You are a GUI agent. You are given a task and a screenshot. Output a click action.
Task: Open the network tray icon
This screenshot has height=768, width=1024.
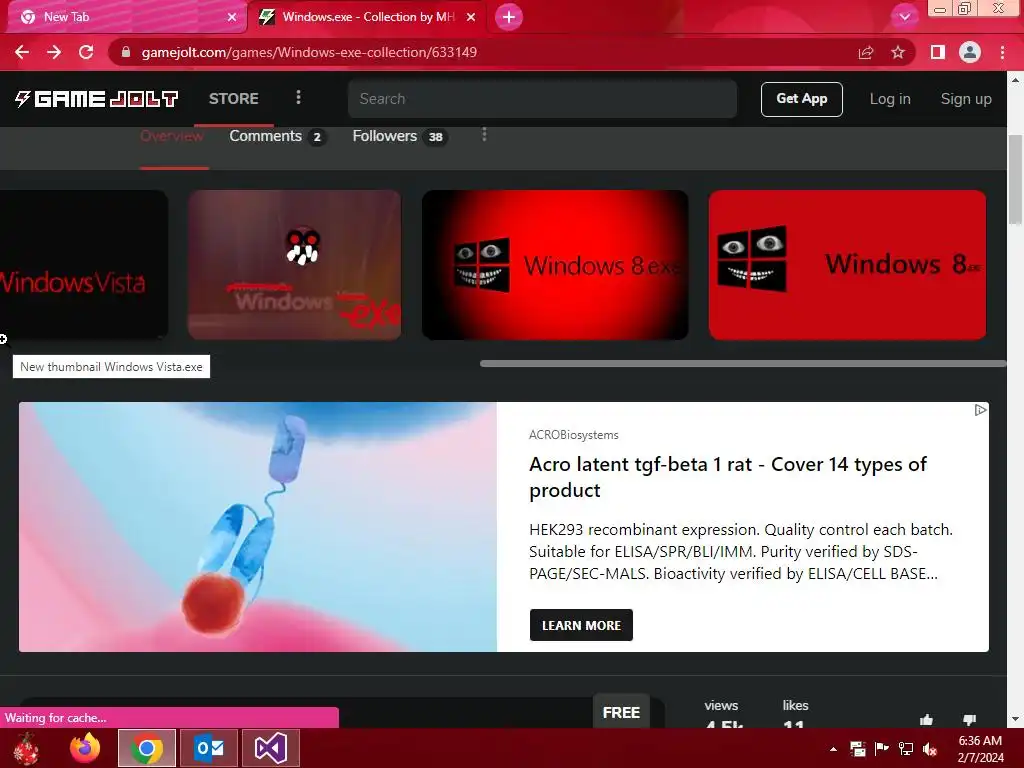(x=906, y=749)
